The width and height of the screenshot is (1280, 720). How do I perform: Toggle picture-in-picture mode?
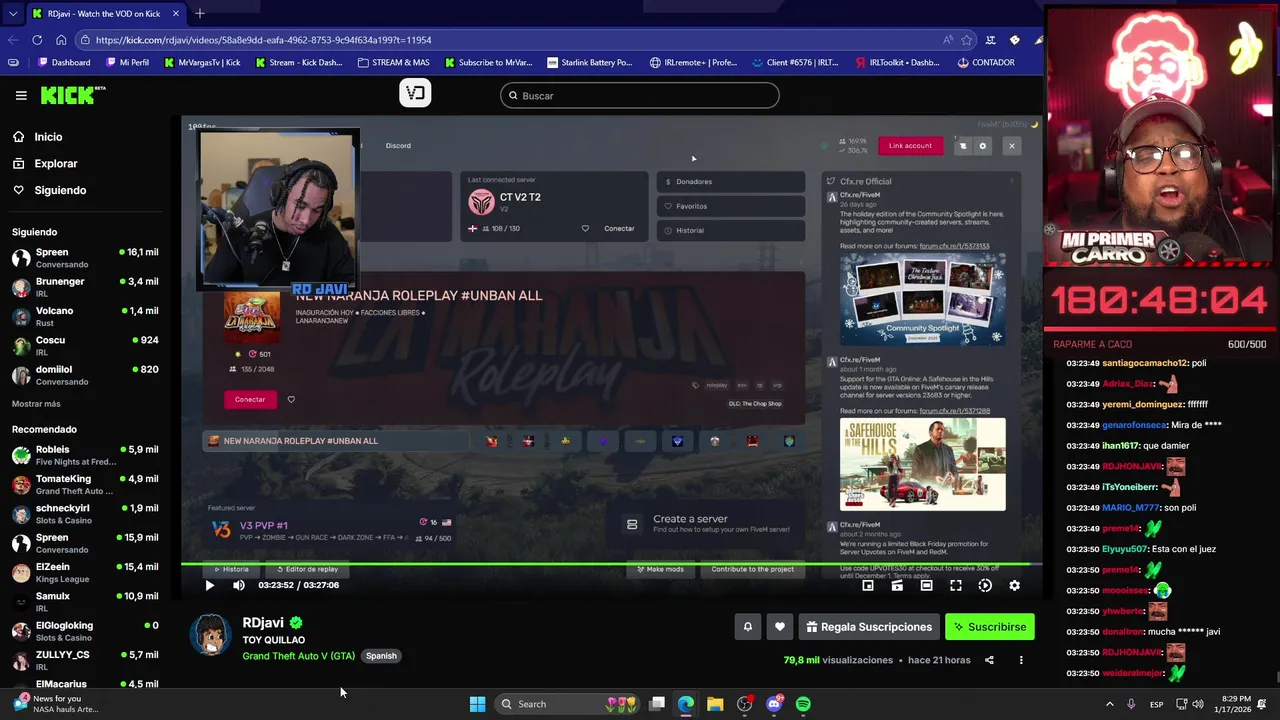[868, 585]
